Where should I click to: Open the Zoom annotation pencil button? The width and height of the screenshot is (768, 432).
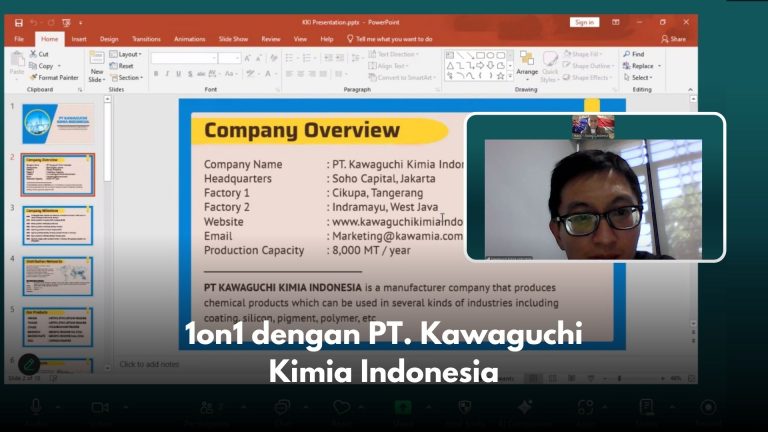(29, 364)
